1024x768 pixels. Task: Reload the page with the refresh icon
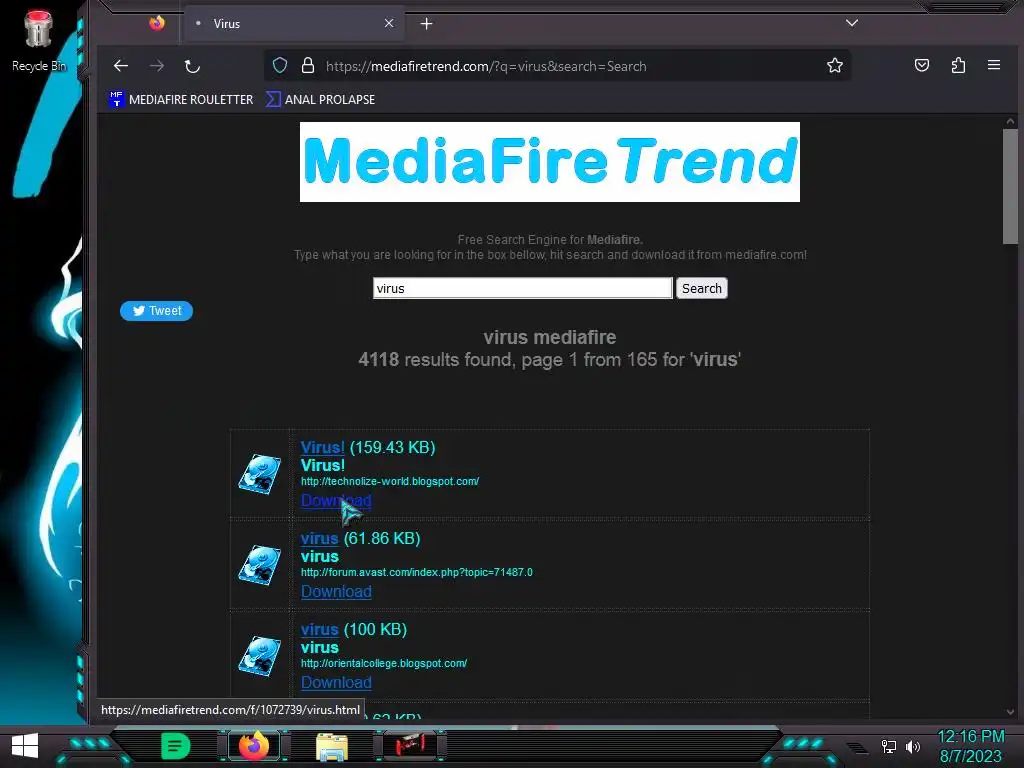pos(192,66)
